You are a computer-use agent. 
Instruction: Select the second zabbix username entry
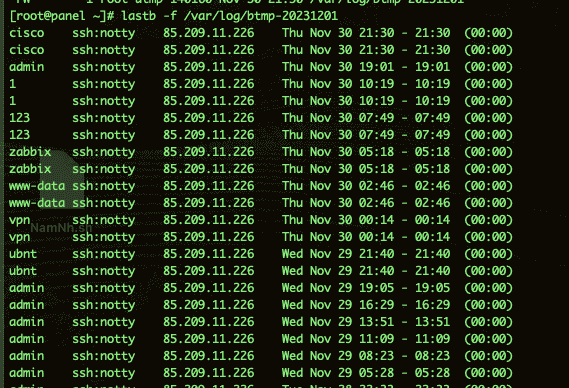[30, 169]
